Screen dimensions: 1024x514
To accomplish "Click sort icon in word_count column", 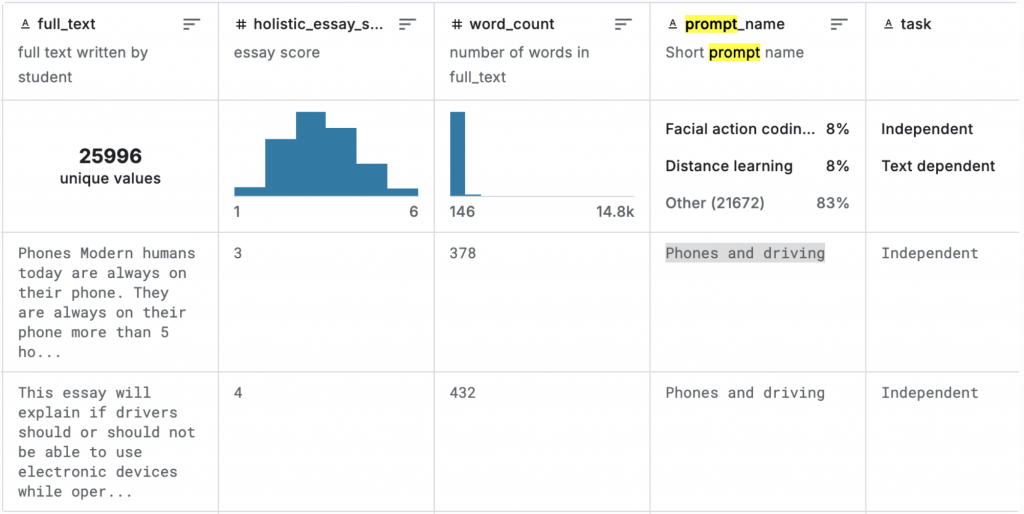I will (624, 24).
